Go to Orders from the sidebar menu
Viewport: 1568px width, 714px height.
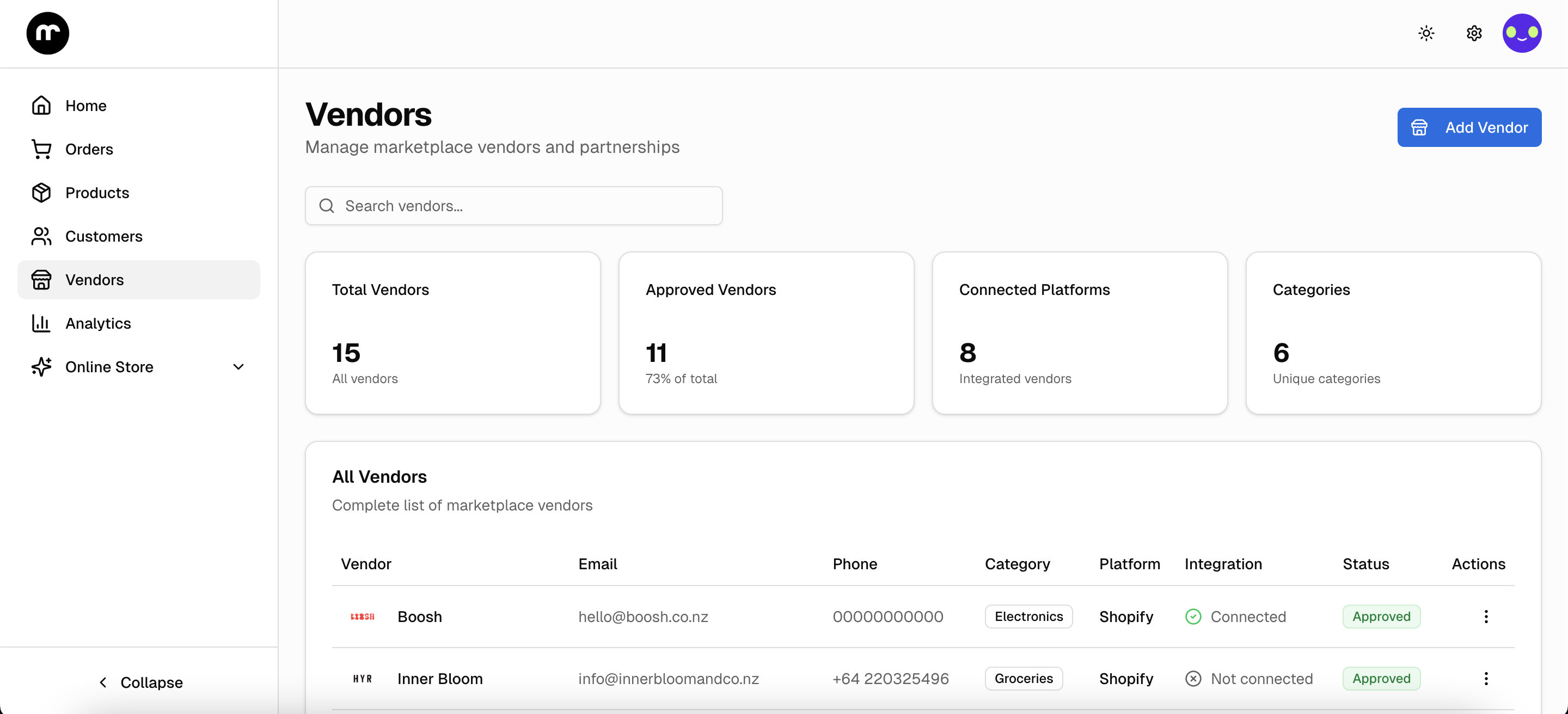[89, 149]
